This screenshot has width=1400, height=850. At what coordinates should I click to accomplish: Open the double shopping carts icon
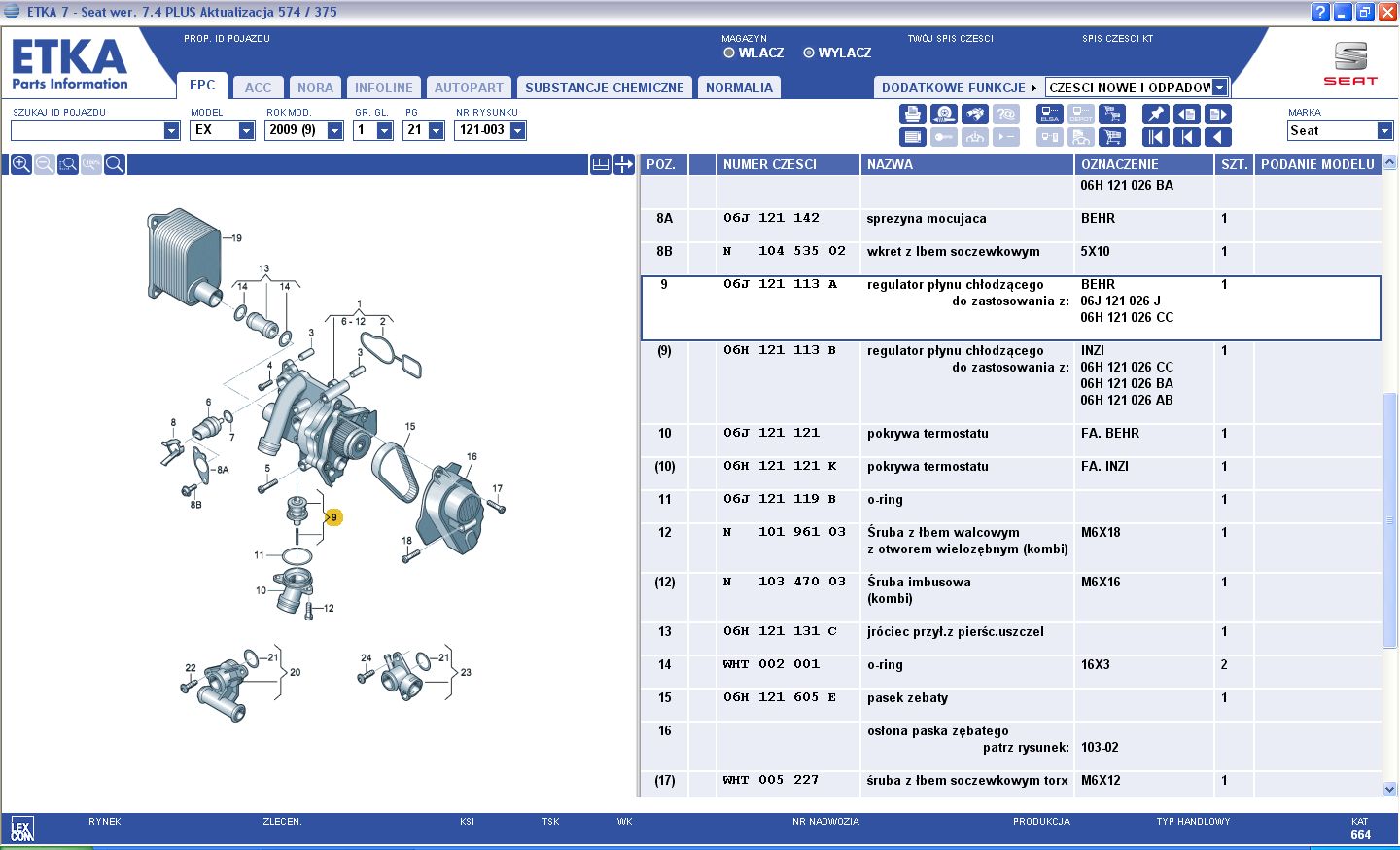click(1112, 114)
